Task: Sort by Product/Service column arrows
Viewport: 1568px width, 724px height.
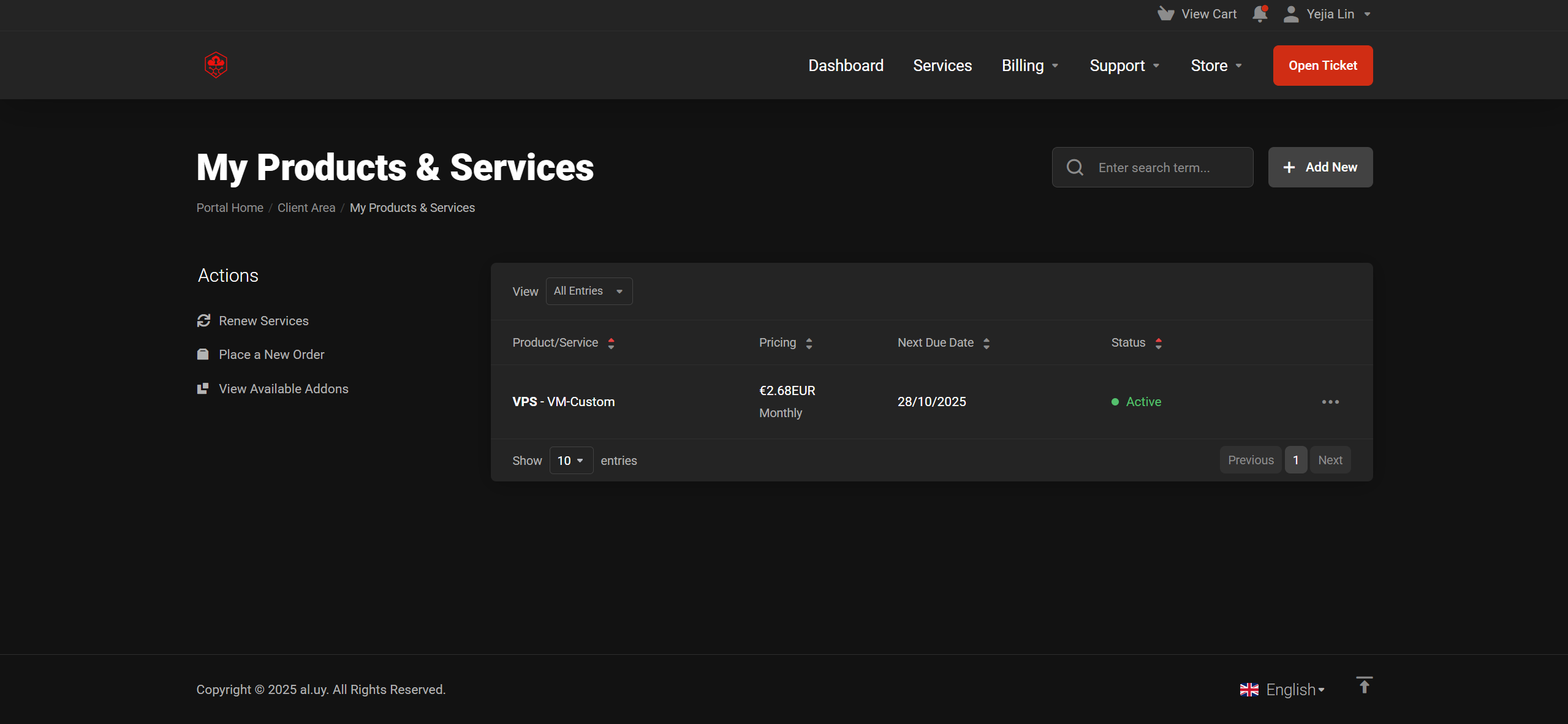Action: tap(611, 343)
